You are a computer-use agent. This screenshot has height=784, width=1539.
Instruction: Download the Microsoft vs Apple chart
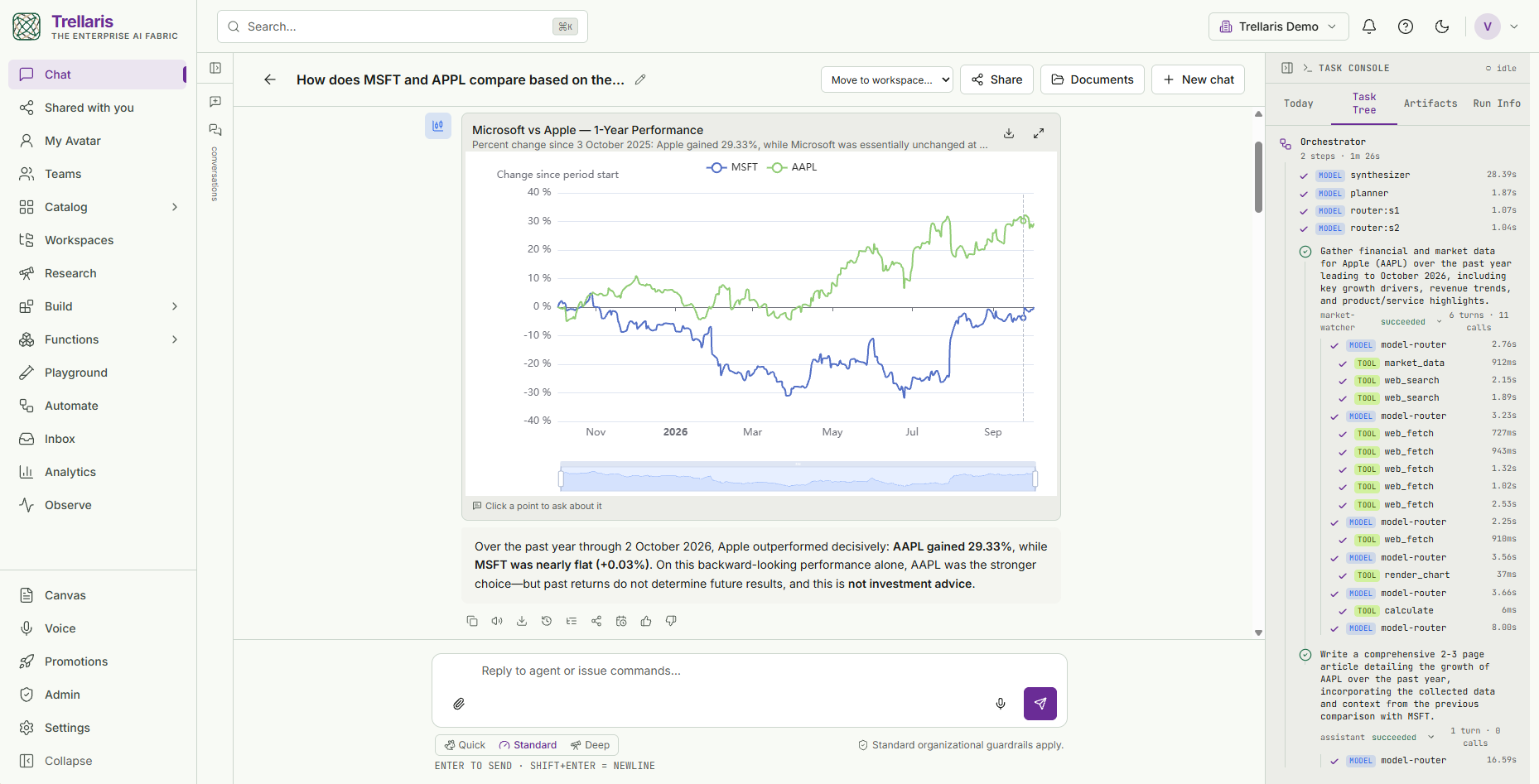tap(1009, 133)
